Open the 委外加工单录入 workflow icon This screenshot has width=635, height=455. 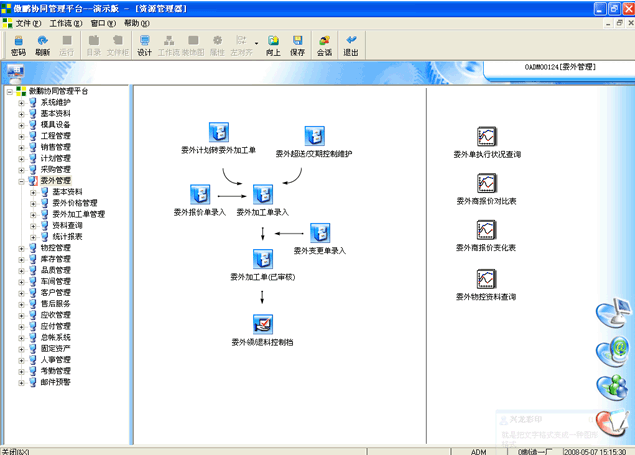(x=263, y=194)
